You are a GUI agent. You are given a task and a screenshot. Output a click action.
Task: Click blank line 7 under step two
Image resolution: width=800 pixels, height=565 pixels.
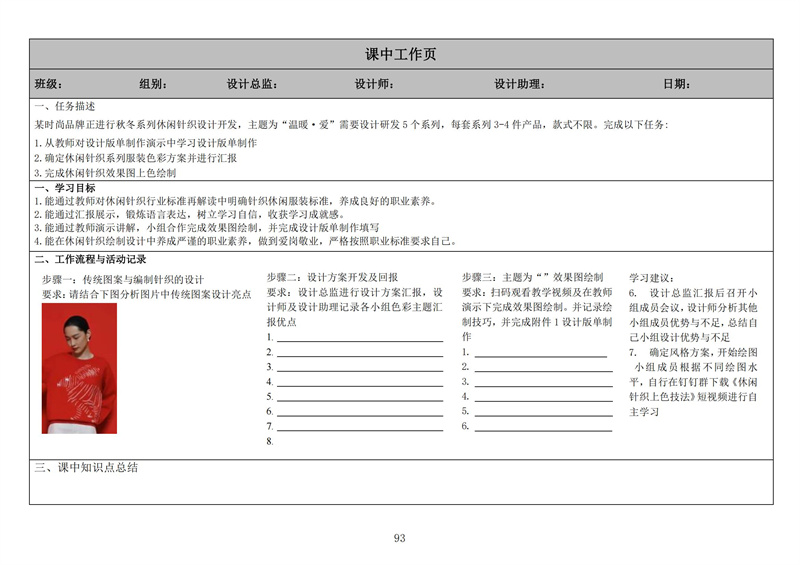[x=360, y=428]
